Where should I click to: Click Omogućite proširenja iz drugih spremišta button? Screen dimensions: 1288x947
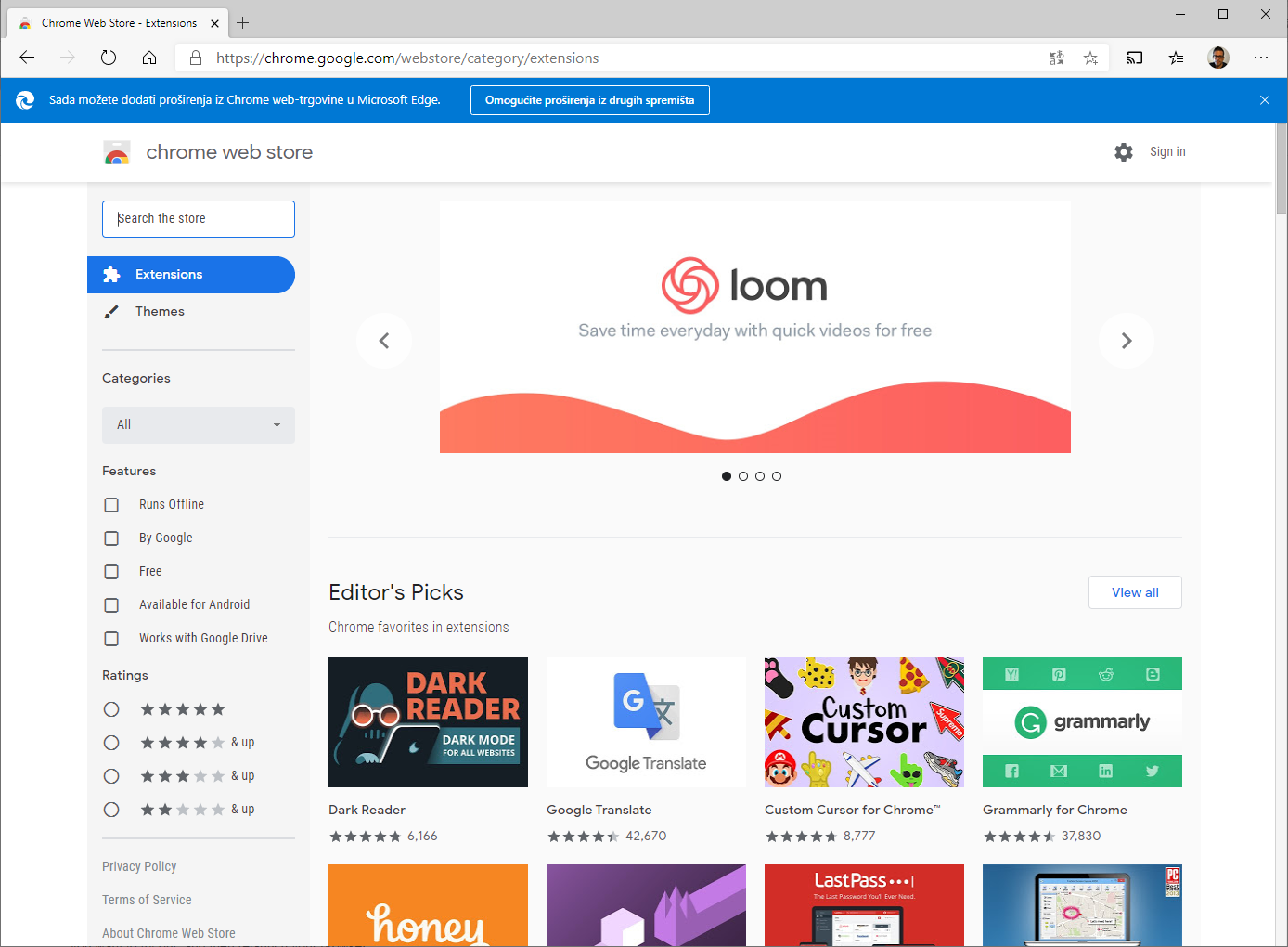(x=590, y=100)
